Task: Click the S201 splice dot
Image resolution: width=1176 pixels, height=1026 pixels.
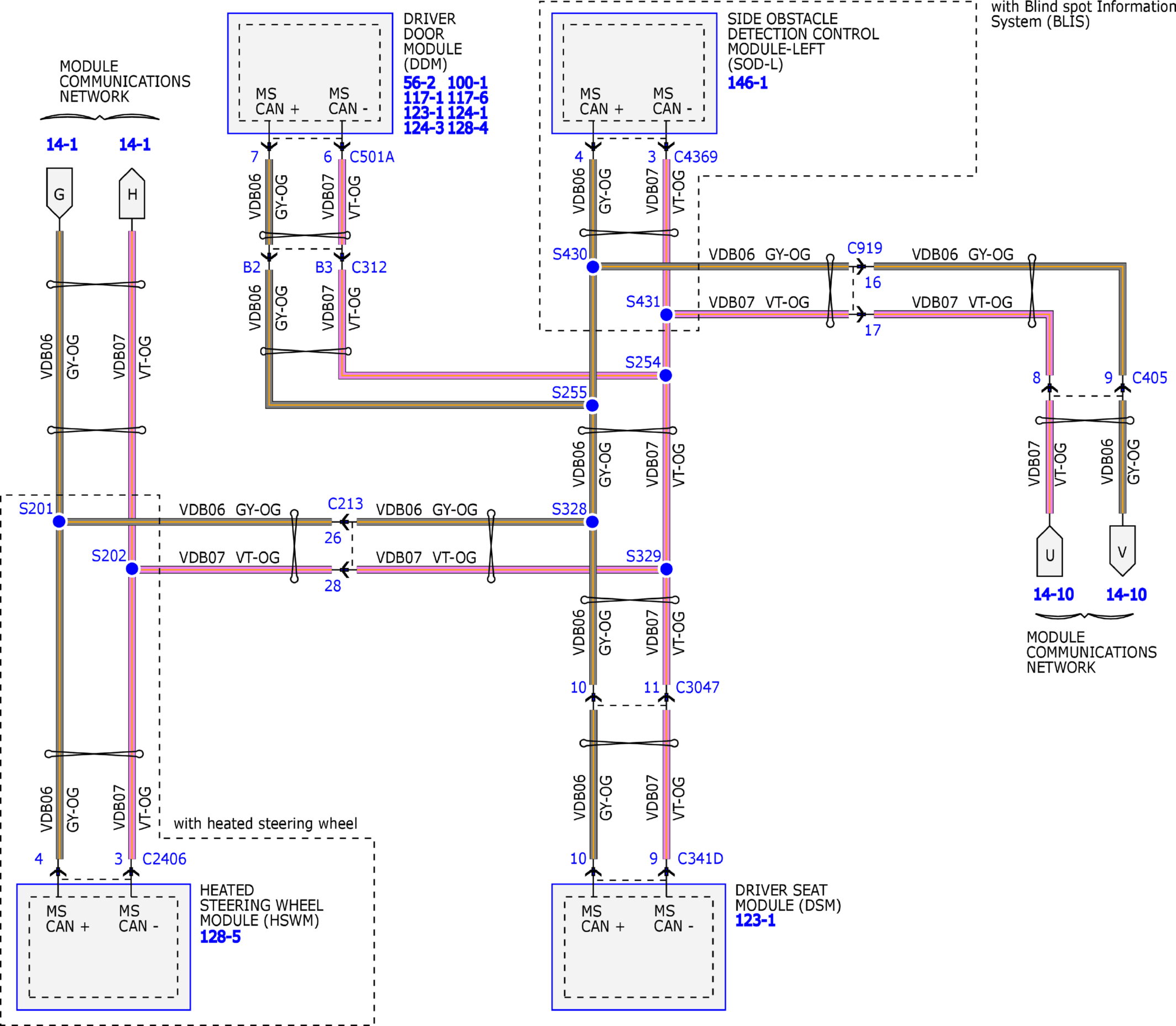Action: [59, 522]
